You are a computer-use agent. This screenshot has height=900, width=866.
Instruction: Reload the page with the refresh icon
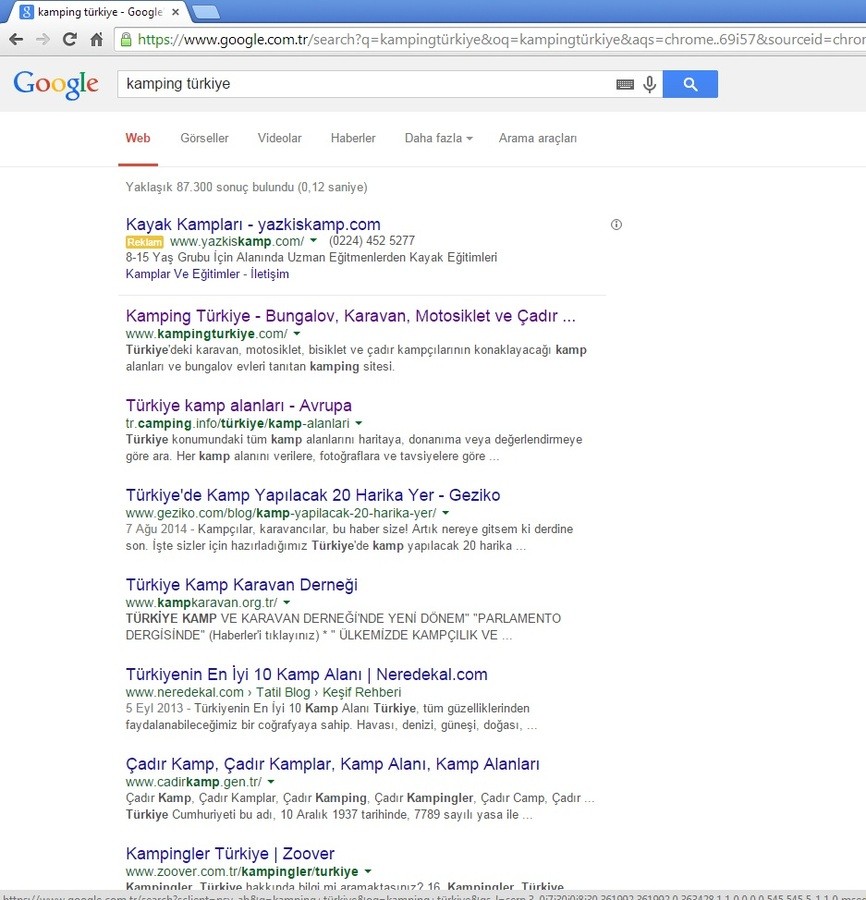[69, 39]
